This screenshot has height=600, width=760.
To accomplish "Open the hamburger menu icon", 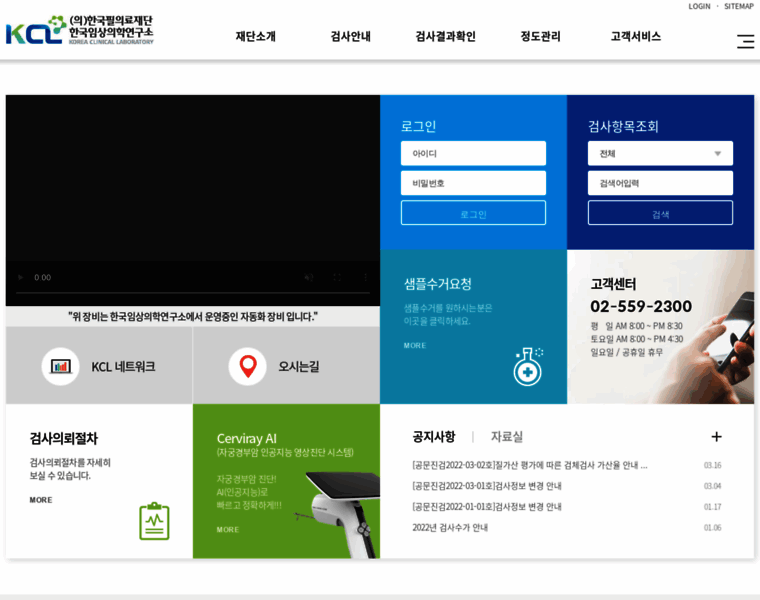I will (x=745, y=41).
